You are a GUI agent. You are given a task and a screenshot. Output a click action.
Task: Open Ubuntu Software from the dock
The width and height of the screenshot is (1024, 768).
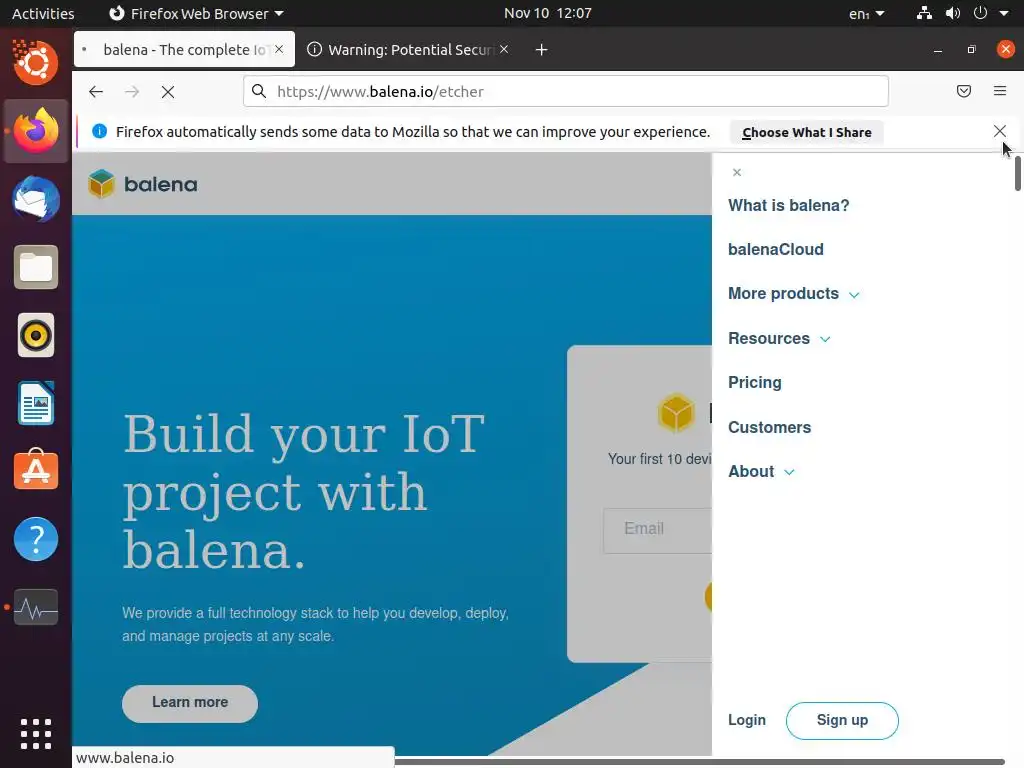36,471
